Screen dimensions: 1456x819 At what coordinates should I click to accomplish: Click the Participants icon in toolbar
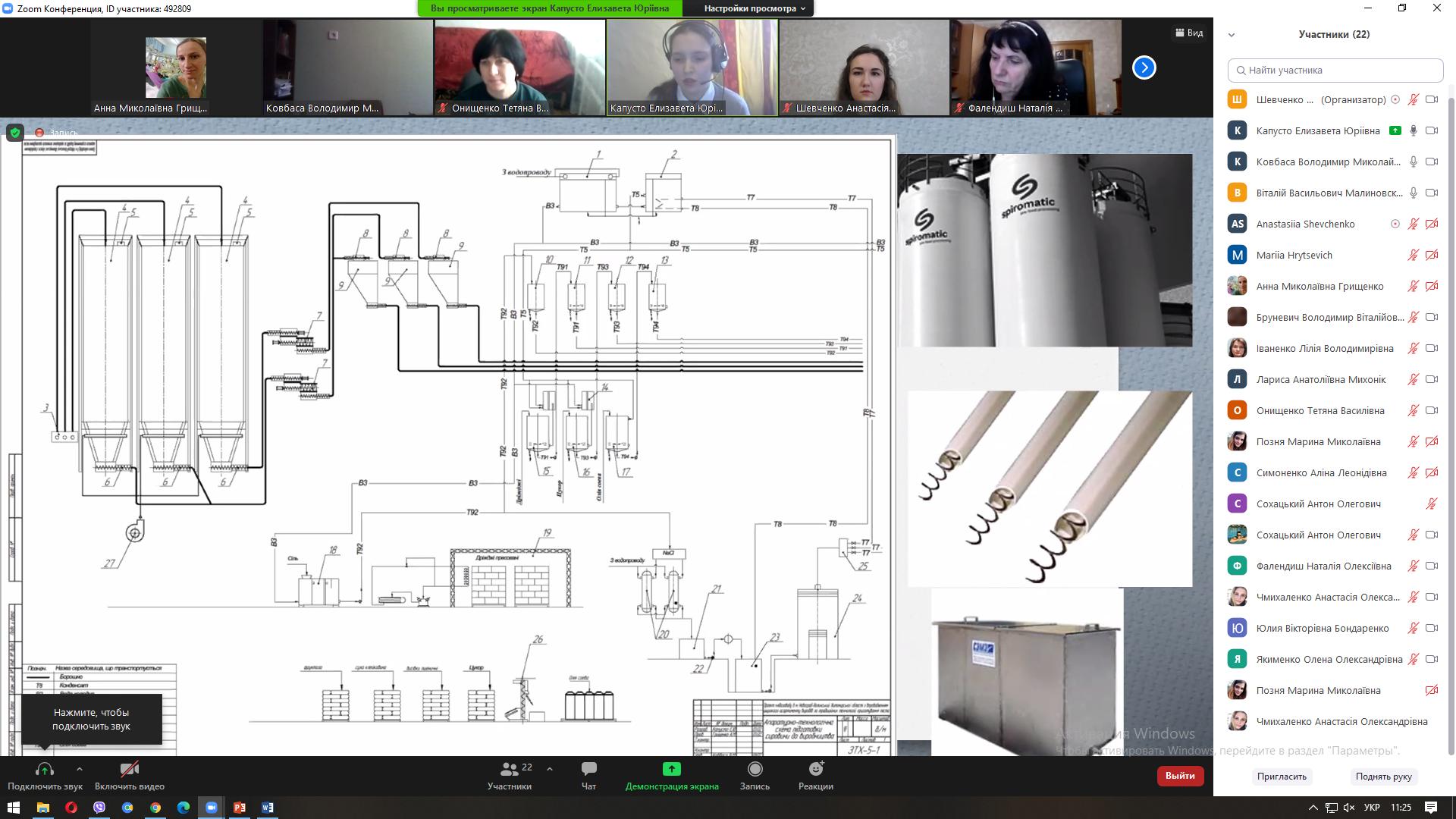coord(510,769)
